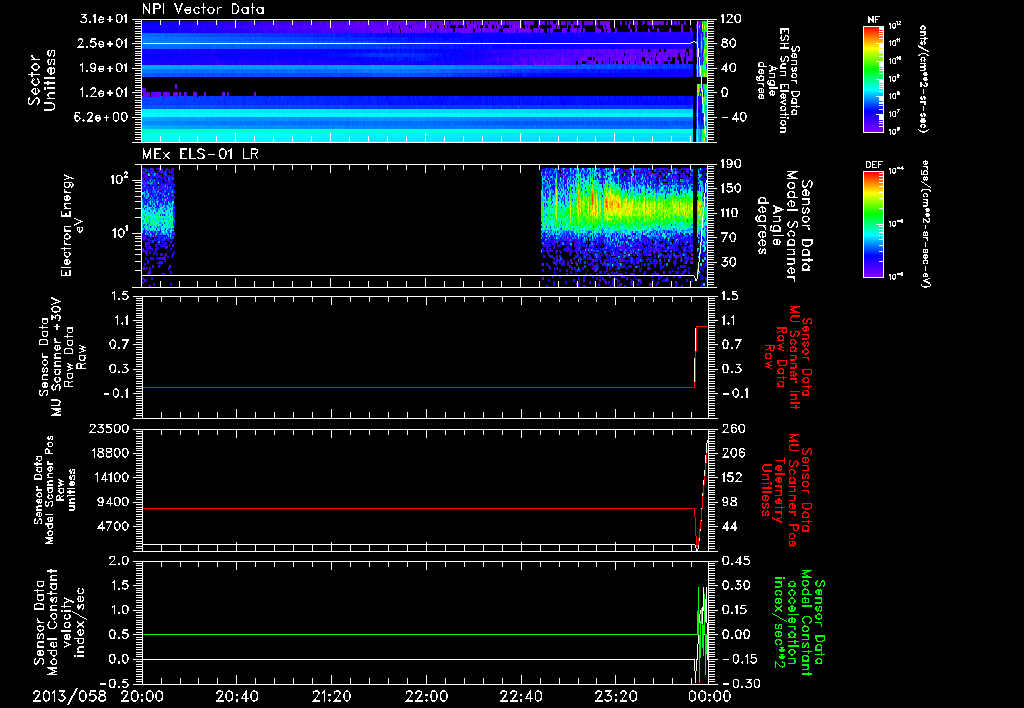The image size is (1024, 708).
Task: Click the "20:40" time tick label
Action: 237,696
